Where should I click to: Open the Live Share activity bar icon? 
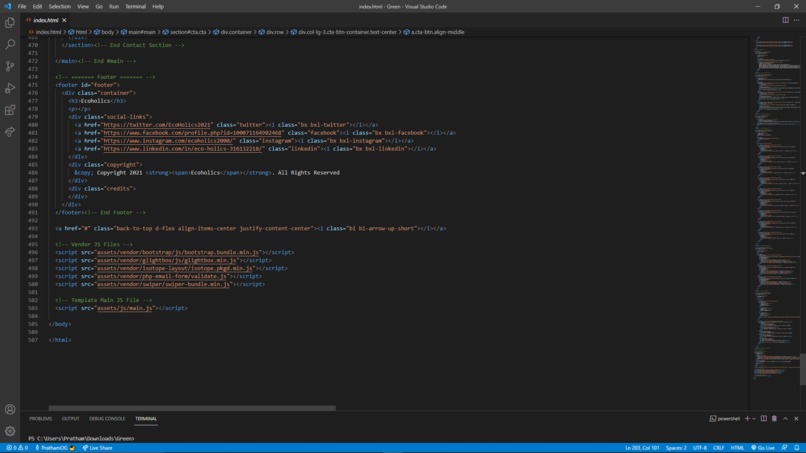10,132
